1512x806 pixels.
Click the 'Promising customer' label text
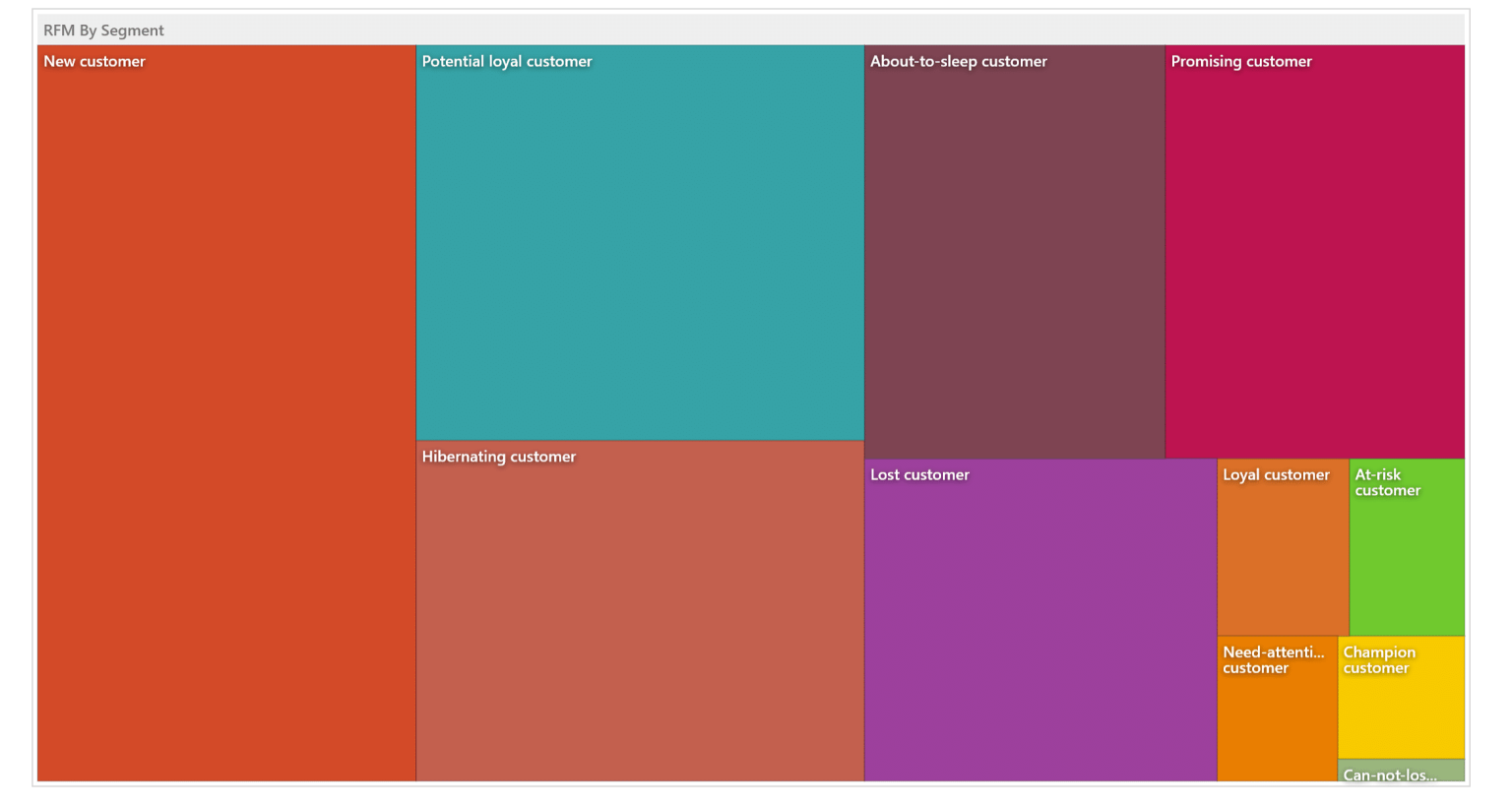tap(1241, 61)
